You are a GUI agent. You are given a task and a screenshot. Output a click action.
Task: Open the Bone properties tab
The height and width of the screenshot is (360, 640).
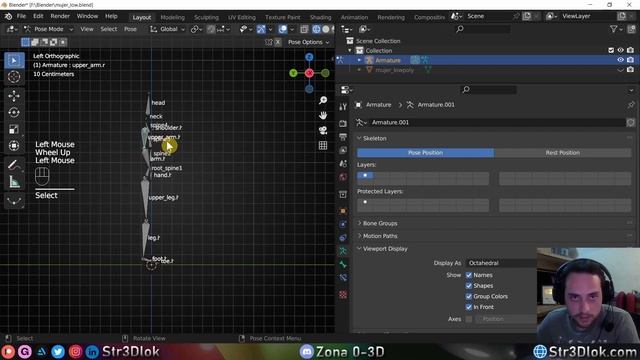[343, 264]
